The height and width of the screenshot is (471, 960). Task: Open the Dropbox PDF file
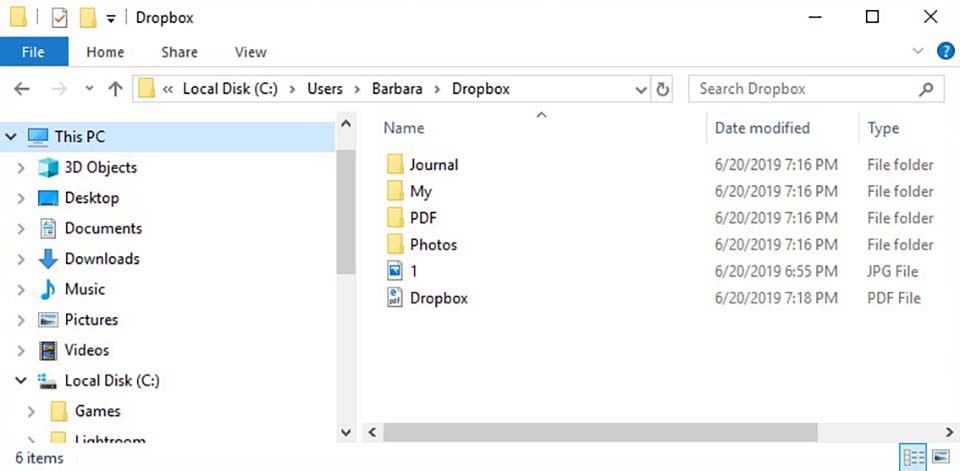tap(438, 298)
